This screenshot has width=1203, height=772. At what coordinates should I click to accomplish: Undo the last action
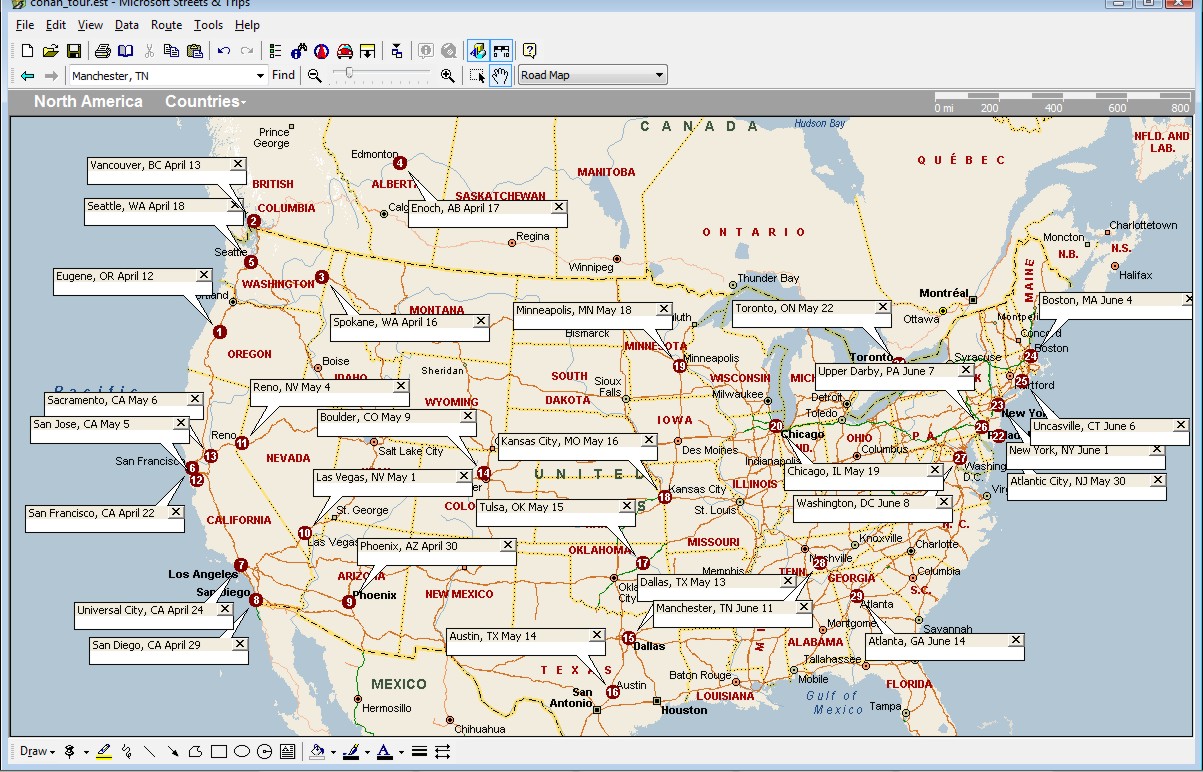(223, 50)
